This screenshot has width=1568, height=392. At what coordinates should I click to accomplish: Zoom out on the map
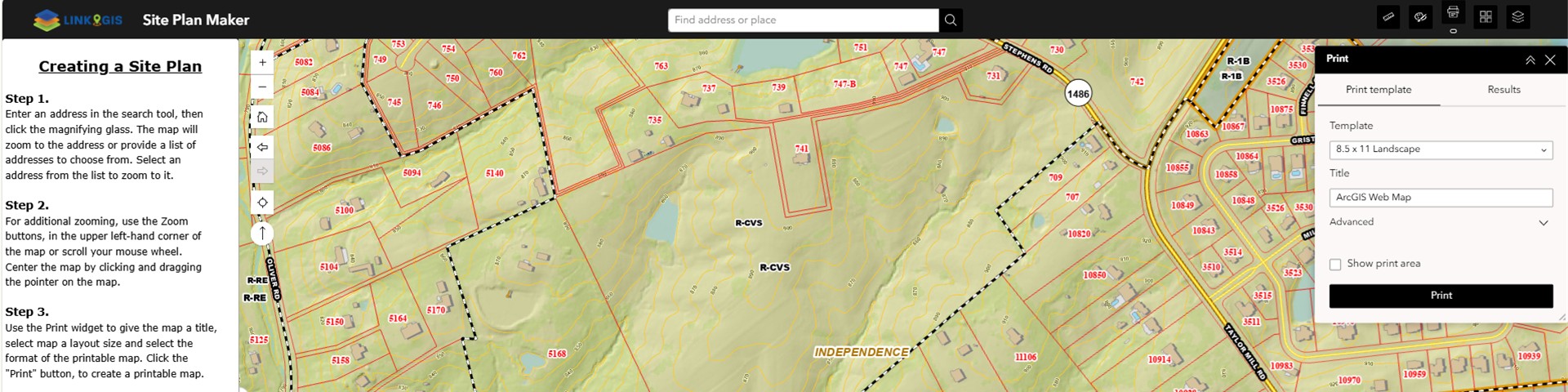click(x=262, y=87)
